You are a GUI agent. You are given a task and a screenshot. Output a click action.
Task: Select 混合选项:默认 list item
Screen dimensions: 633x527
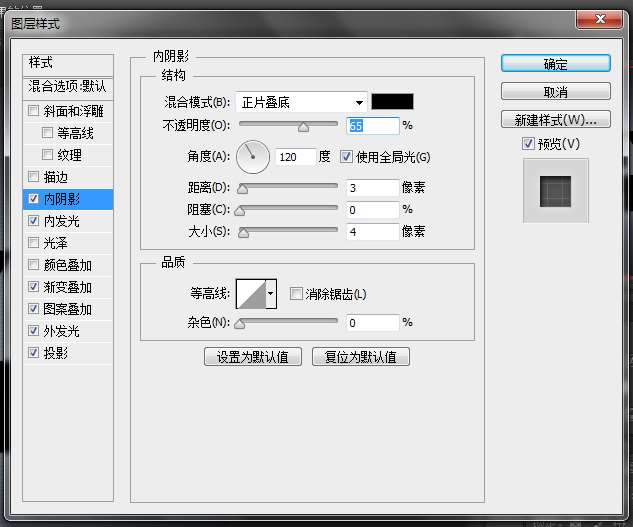[x=68, y=87]
